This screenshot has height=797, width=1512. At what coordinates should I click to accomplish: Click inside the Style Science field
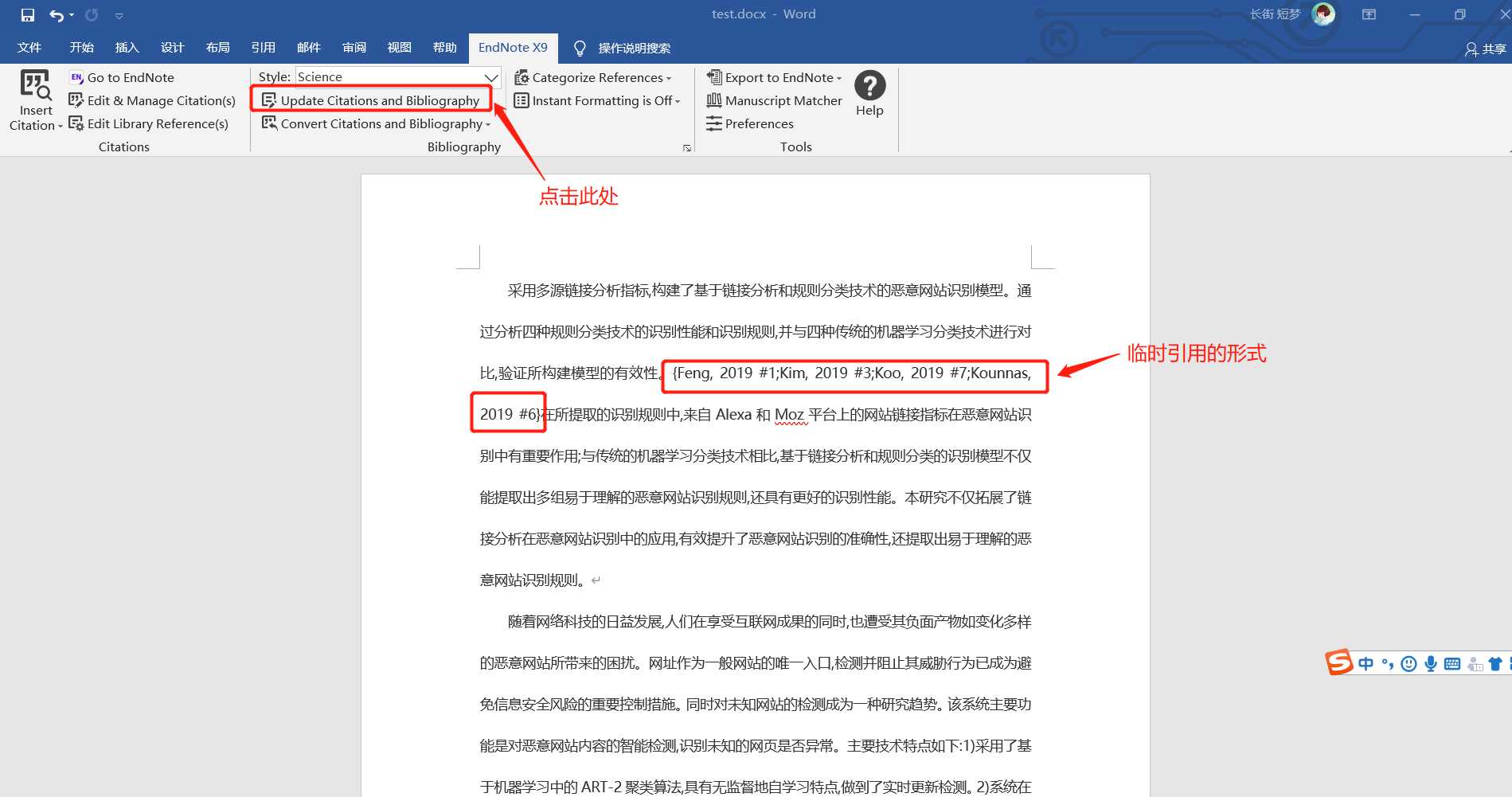(389, 76)
